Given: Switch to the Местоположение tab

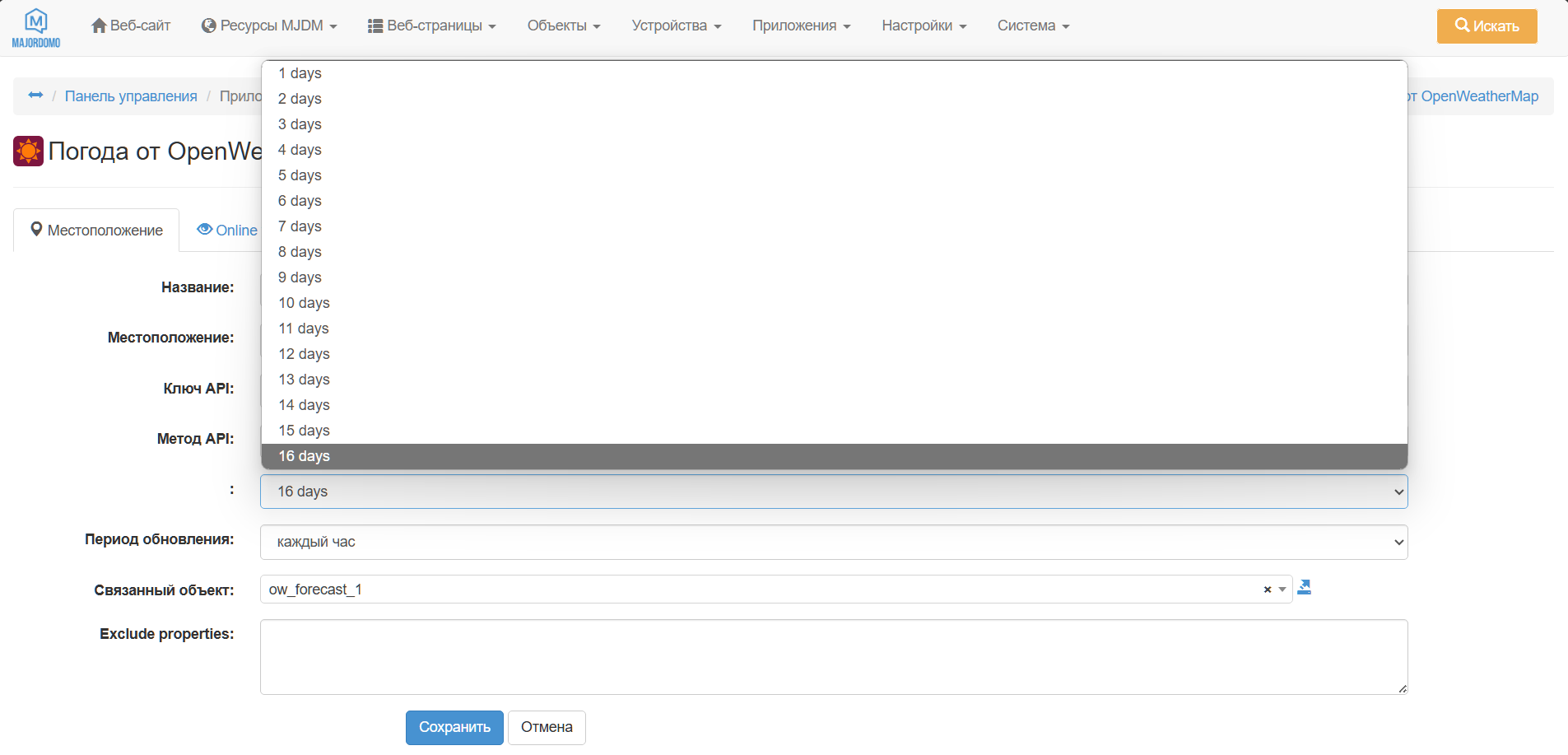Looking at the screenshot, I should (x=96, y=231).
